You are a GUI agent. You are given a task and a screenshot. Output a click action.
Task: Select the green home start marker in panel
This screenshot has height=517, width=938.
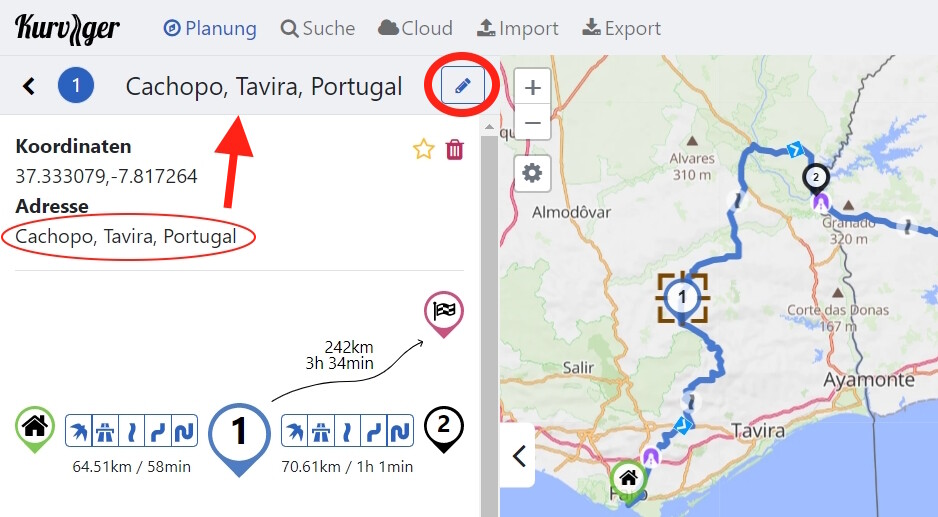pyautogui.click(x=35, y=429)
